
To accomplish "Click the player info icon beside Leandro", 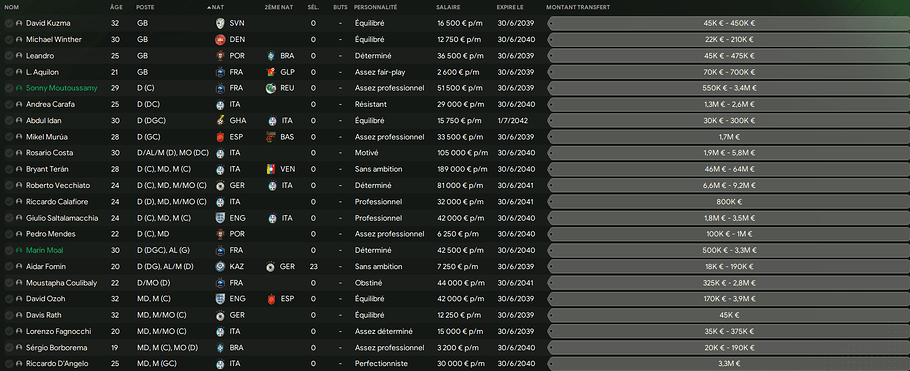I will (19, 56).
